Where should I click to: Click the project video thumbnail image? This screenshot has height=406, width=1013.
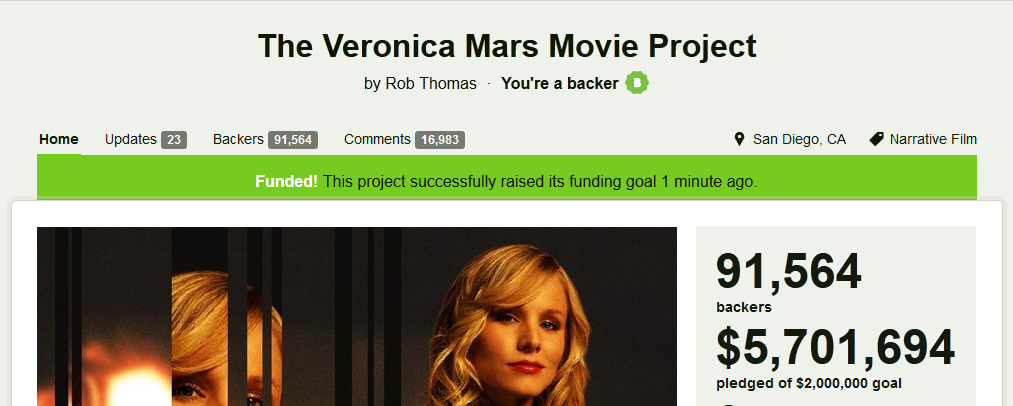tap(357, 316)
